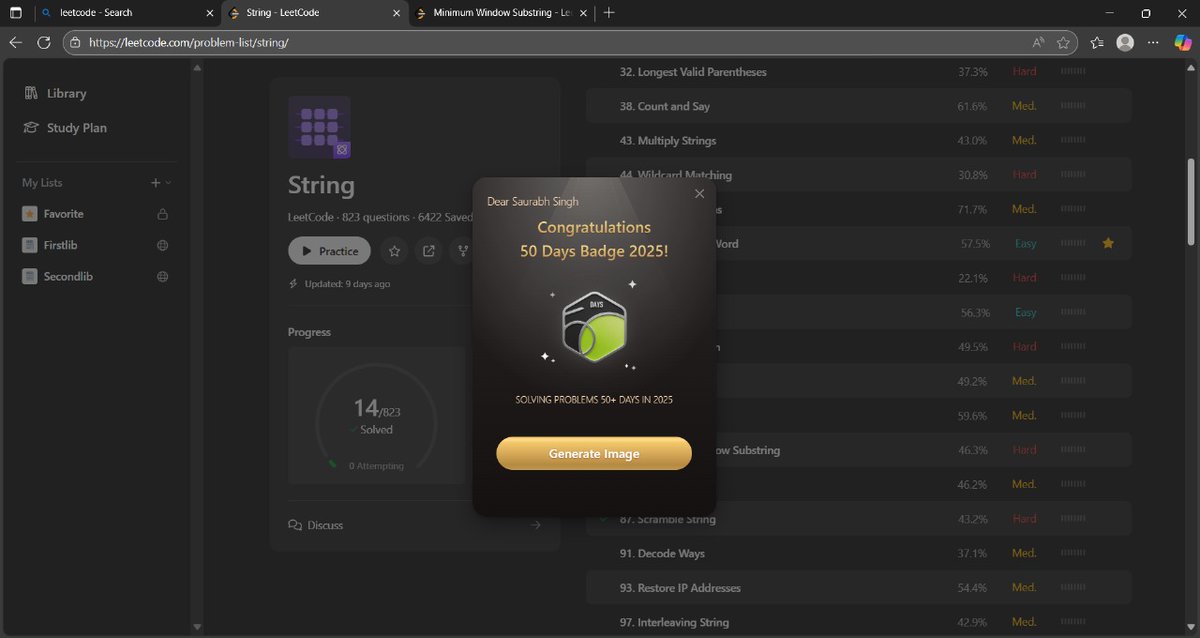Screen dimensions: 1200x638
Task: Click the fork icon beside the Practice button
Action: click(x=462, y=251)
